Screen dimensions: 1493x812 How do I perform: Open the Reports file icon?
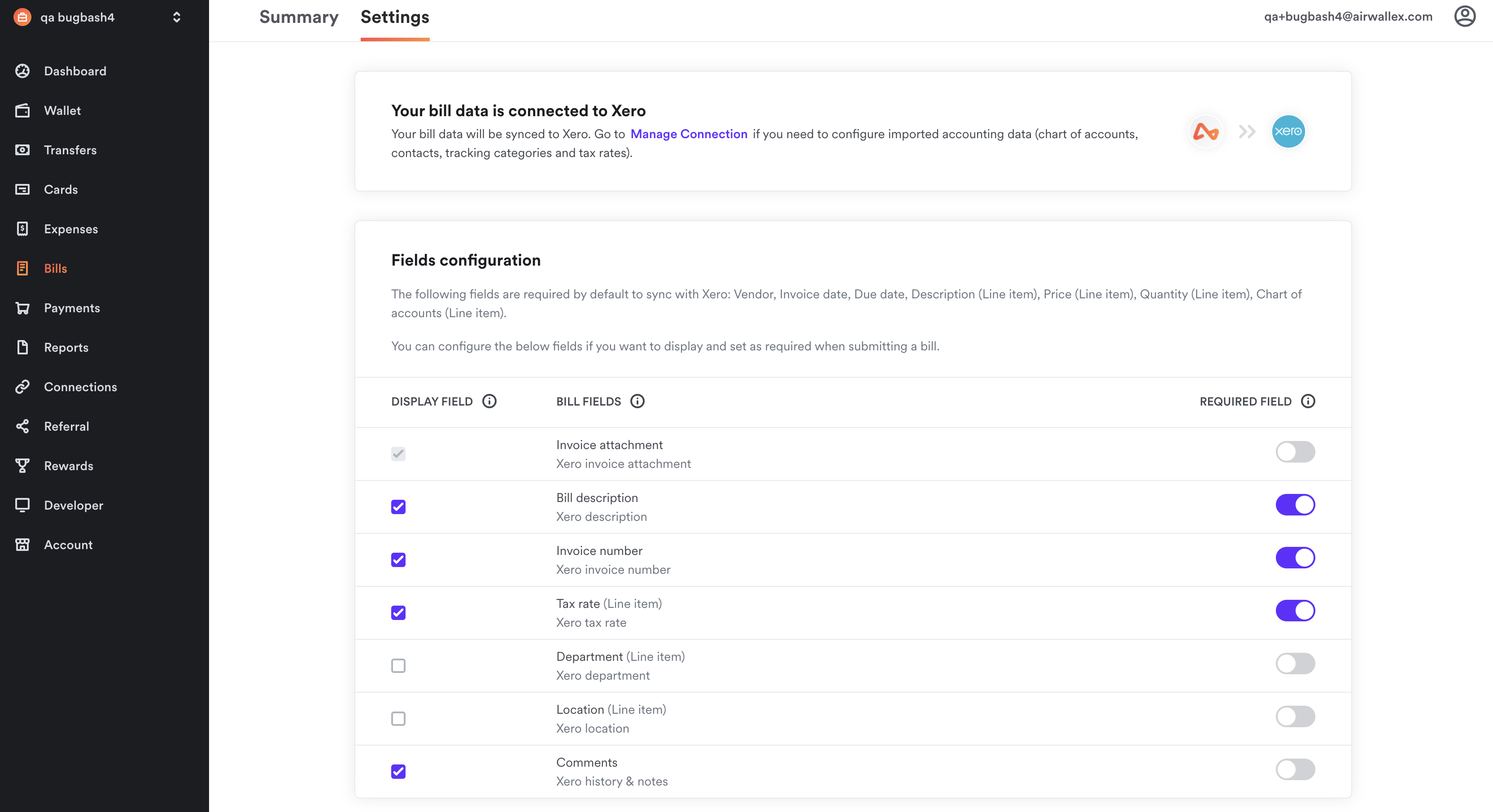[x=22, y=347]
